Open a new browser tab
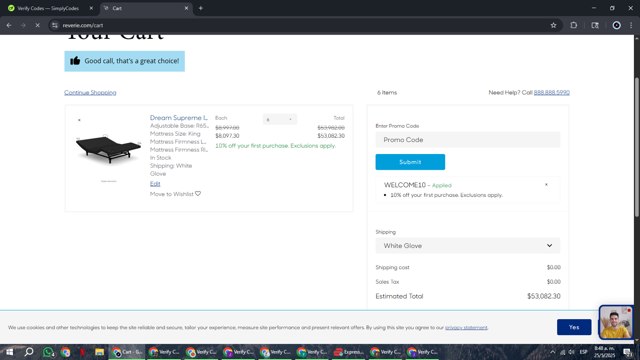The width and height of the screenshot is (640, 360). 200,8
